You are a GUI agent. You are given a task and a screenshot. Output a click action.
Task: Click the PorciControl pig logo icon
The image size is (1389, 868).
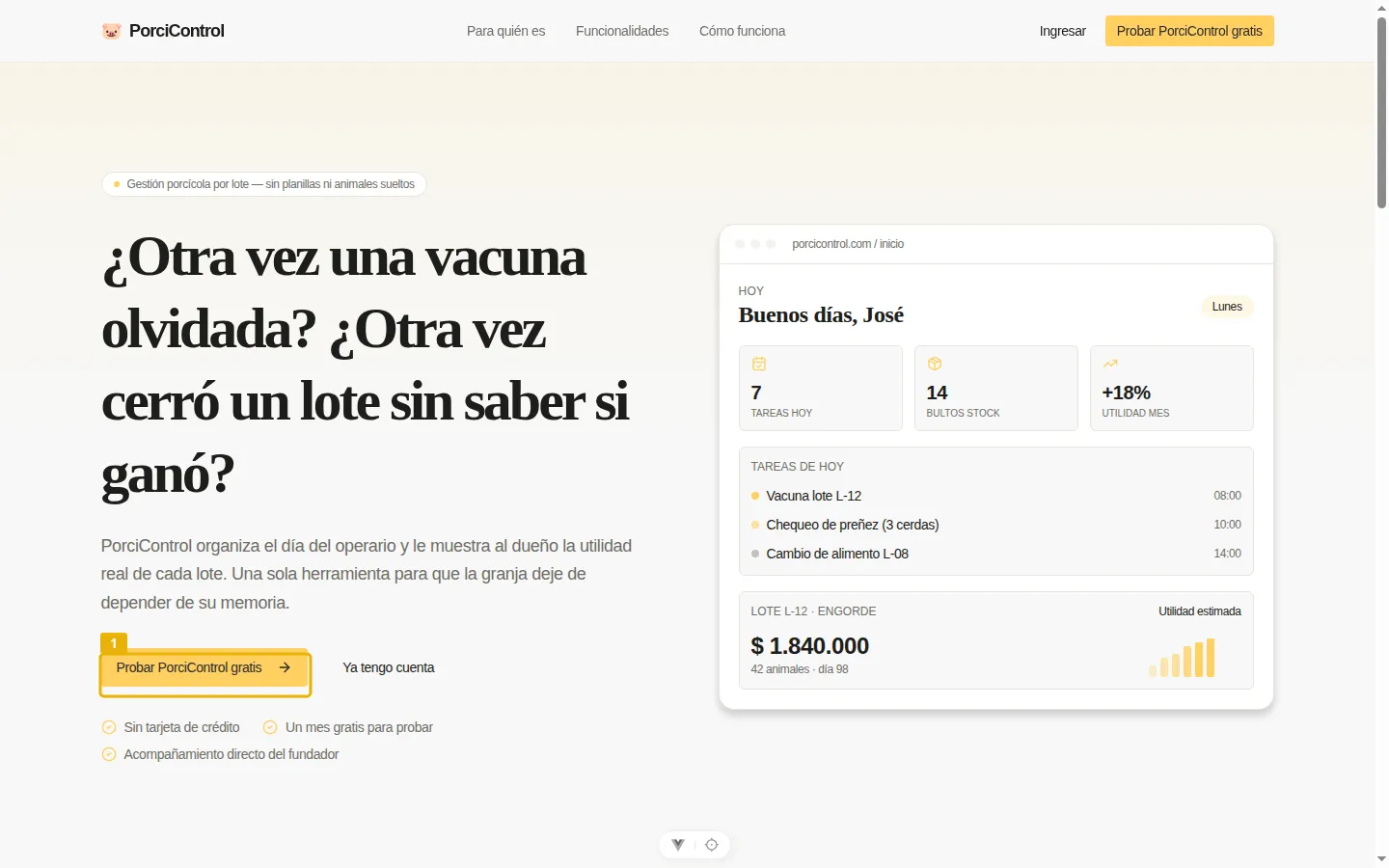coord(111,31)
